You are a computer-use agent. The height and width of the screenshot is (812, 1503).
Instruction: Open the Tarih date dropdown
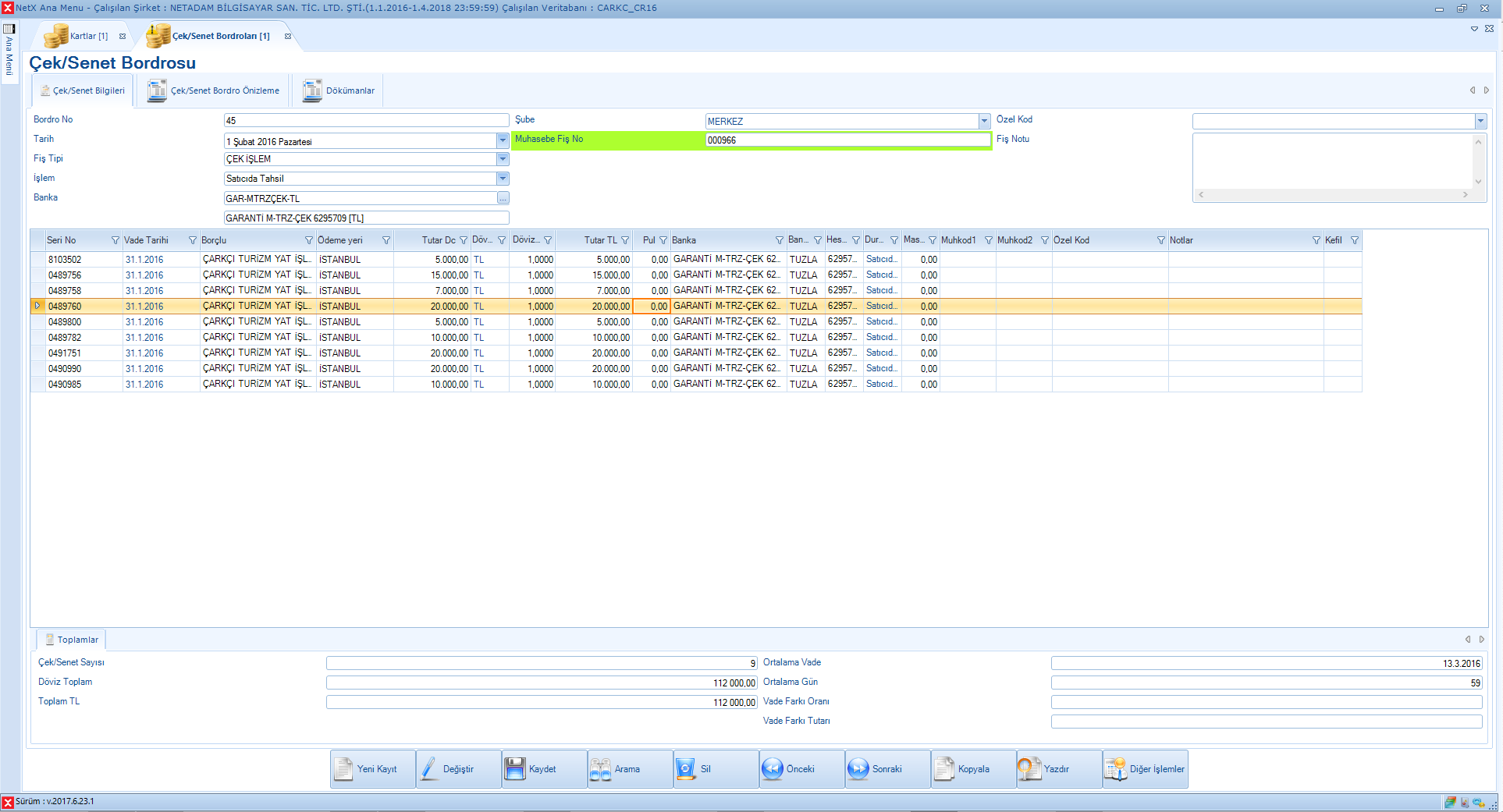pos(503,140)
